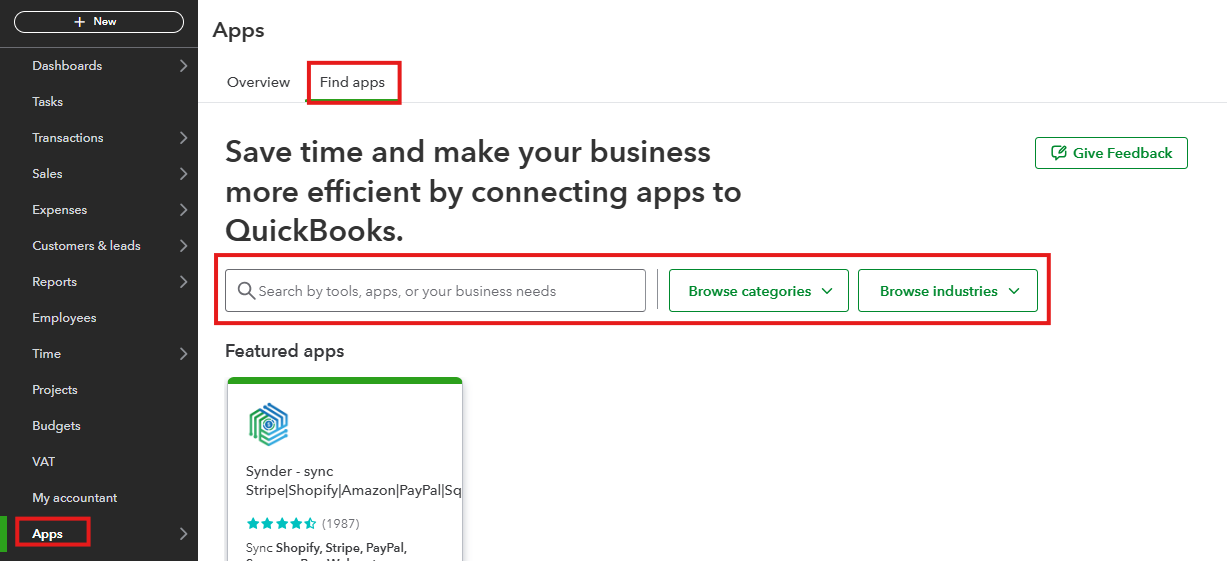Open the Synder app title link
Image resolution: width=1227 pixels, height=561 pixels.
point(353,481)
